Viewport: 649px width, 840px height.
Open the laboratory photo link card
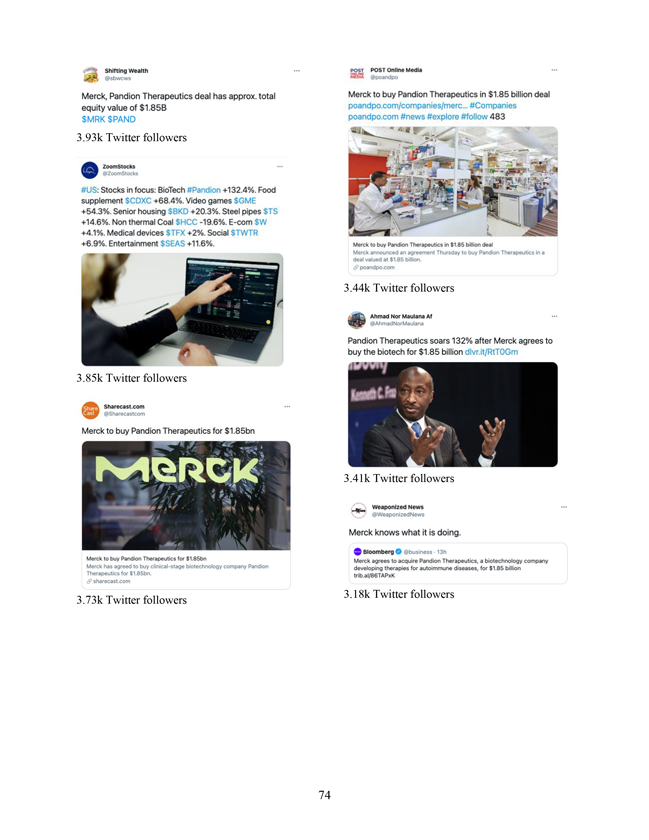tap(453, 201)
